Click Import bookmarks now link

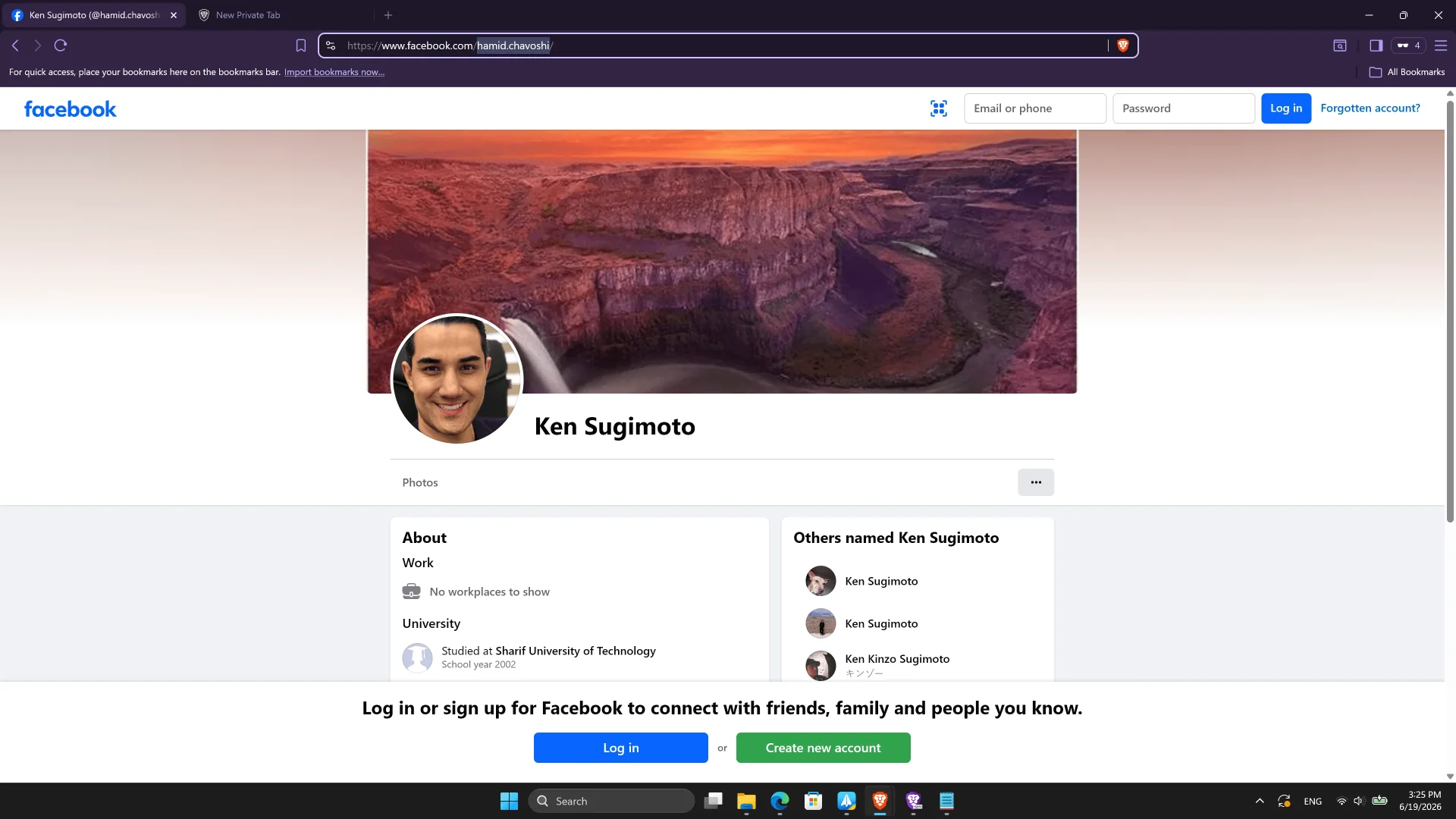(334, 72)
